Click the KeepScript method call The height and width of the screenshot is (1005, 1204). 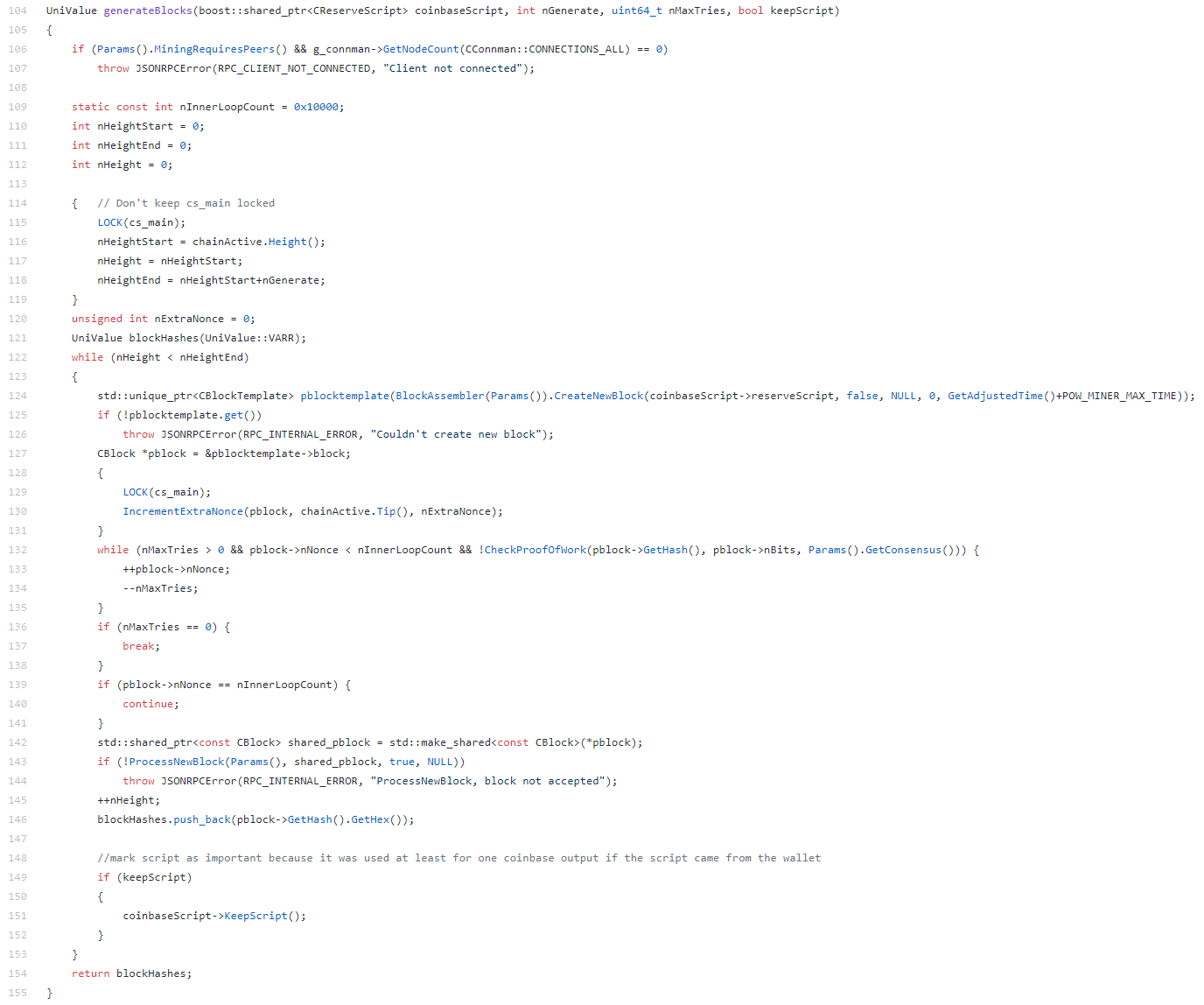256,916
